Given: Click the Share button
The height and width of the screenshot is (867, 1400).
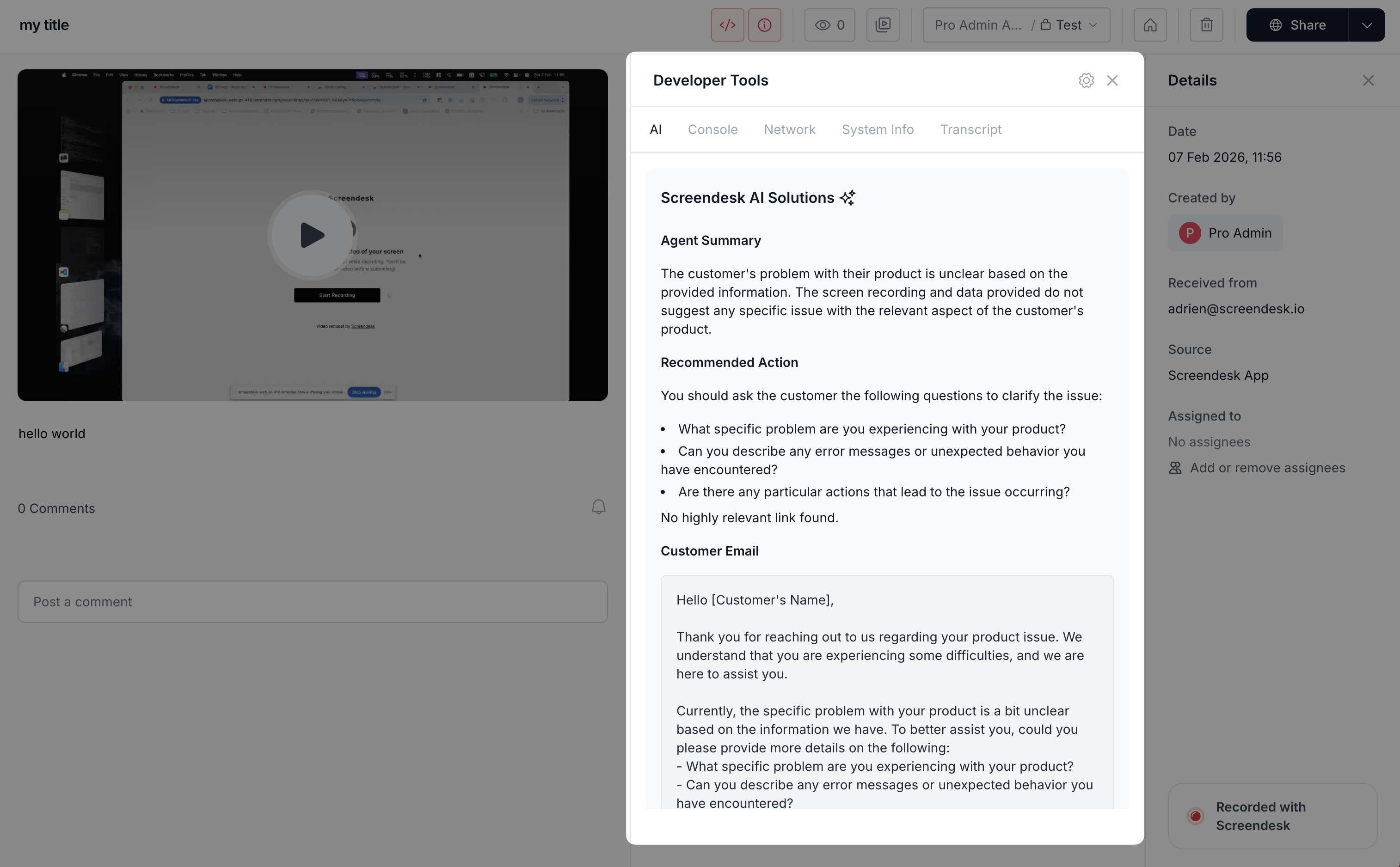Looking at the screenshot, I should click(x=1297, y=25).
